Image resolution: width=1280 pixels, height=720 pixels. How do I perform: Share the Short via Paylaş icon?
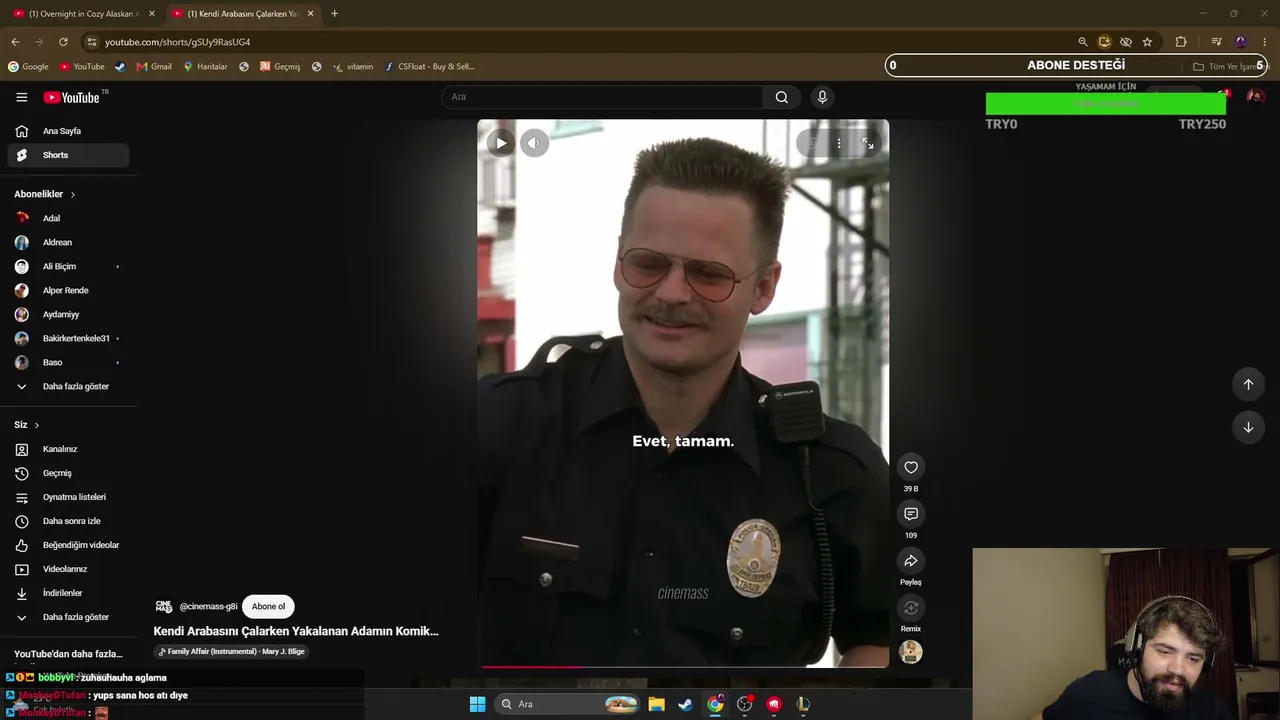911,561
